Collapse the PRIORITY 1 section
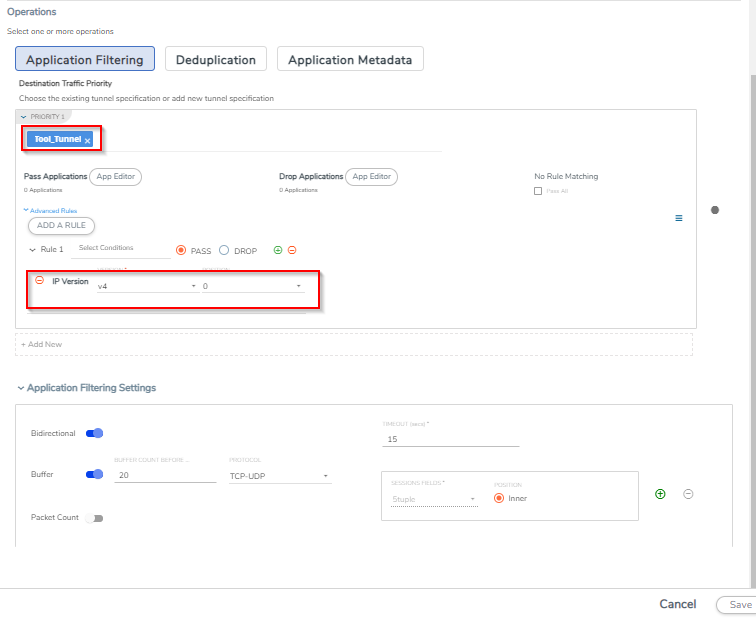The image size is (756, 620). click(23, 117)
